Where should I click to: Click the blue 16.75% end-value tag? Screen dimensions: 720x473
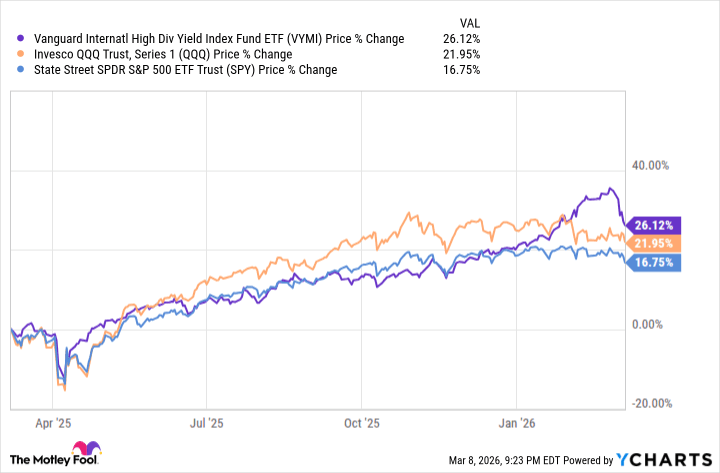tap(652, 262)
